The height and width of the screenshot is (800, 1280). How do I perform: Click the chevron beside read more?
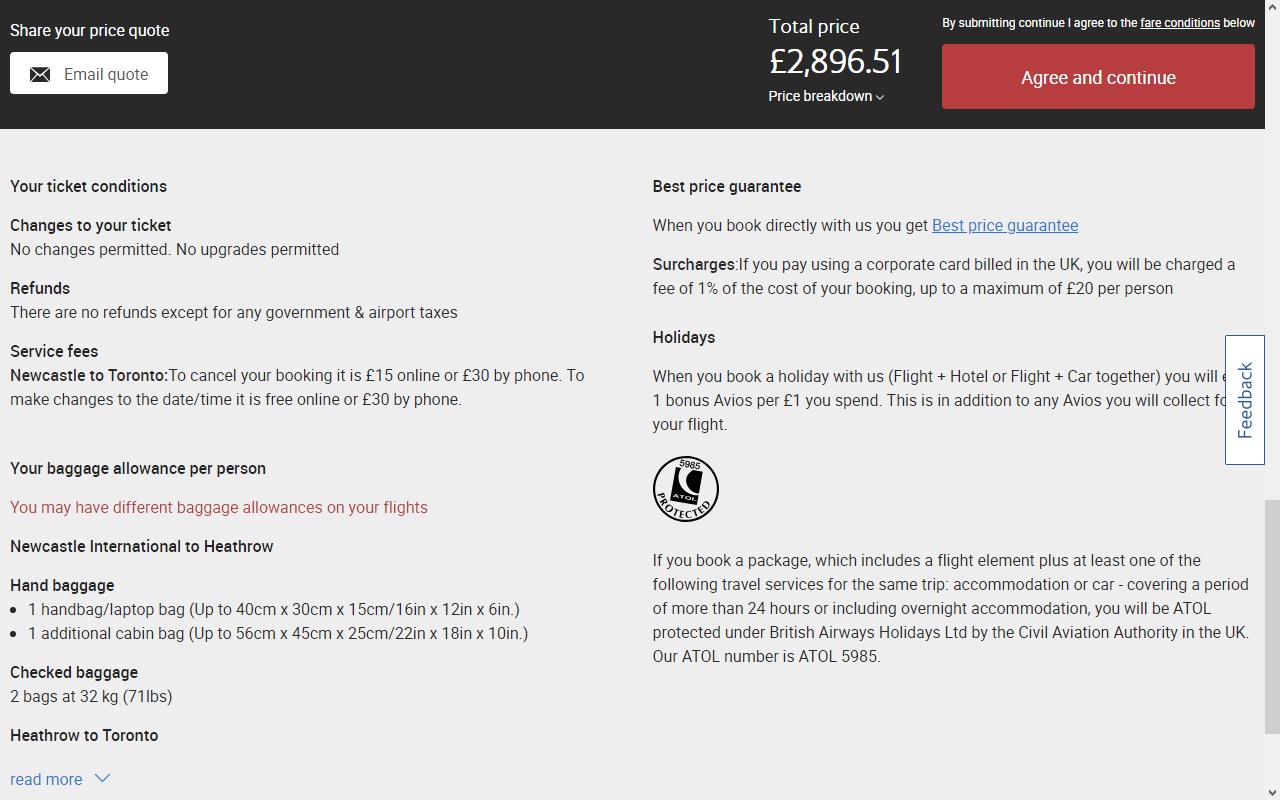point(102,778)
